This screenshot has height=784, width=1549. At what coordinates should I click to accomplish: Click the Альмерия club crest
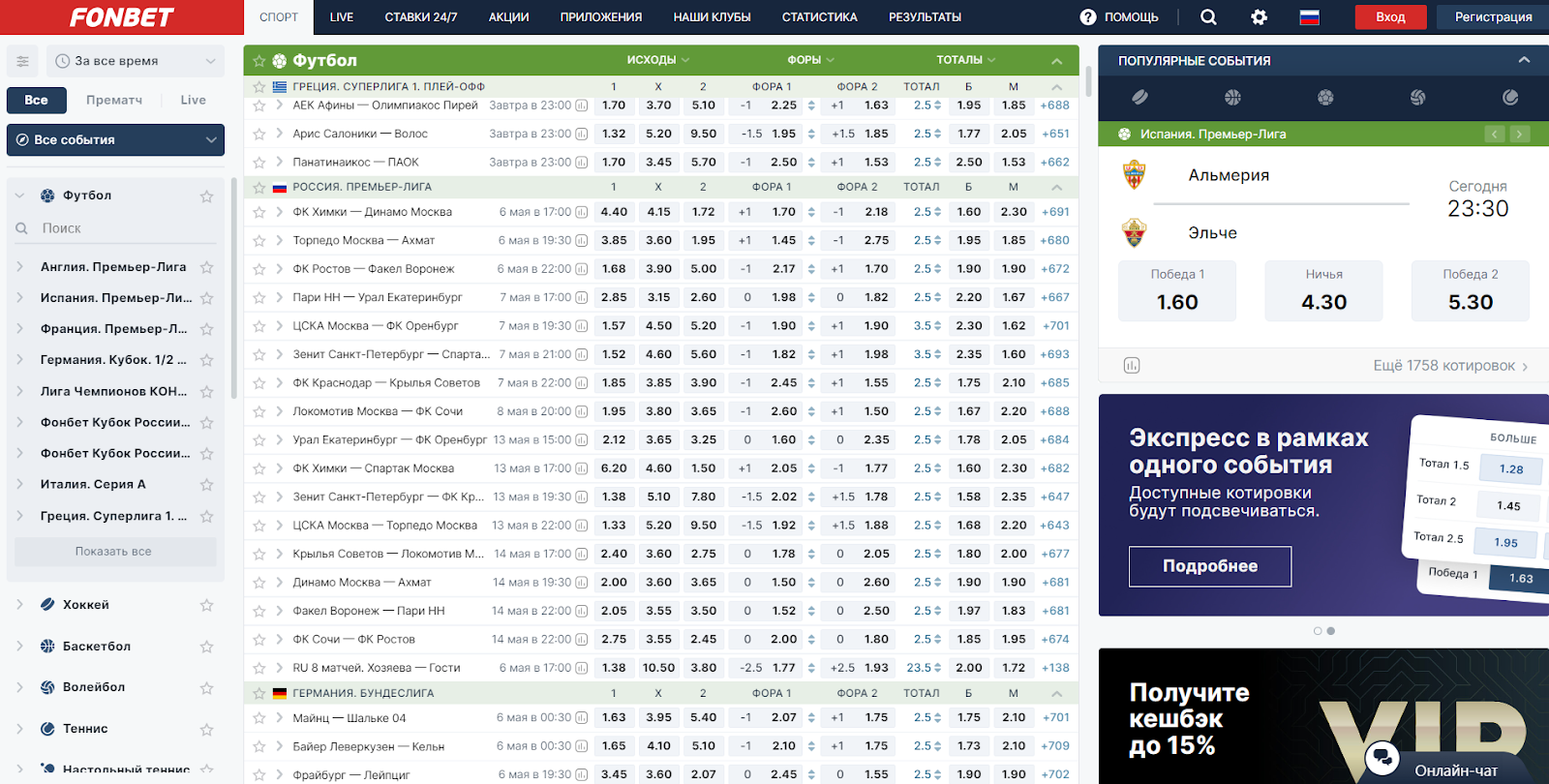tap(1134, 175)
